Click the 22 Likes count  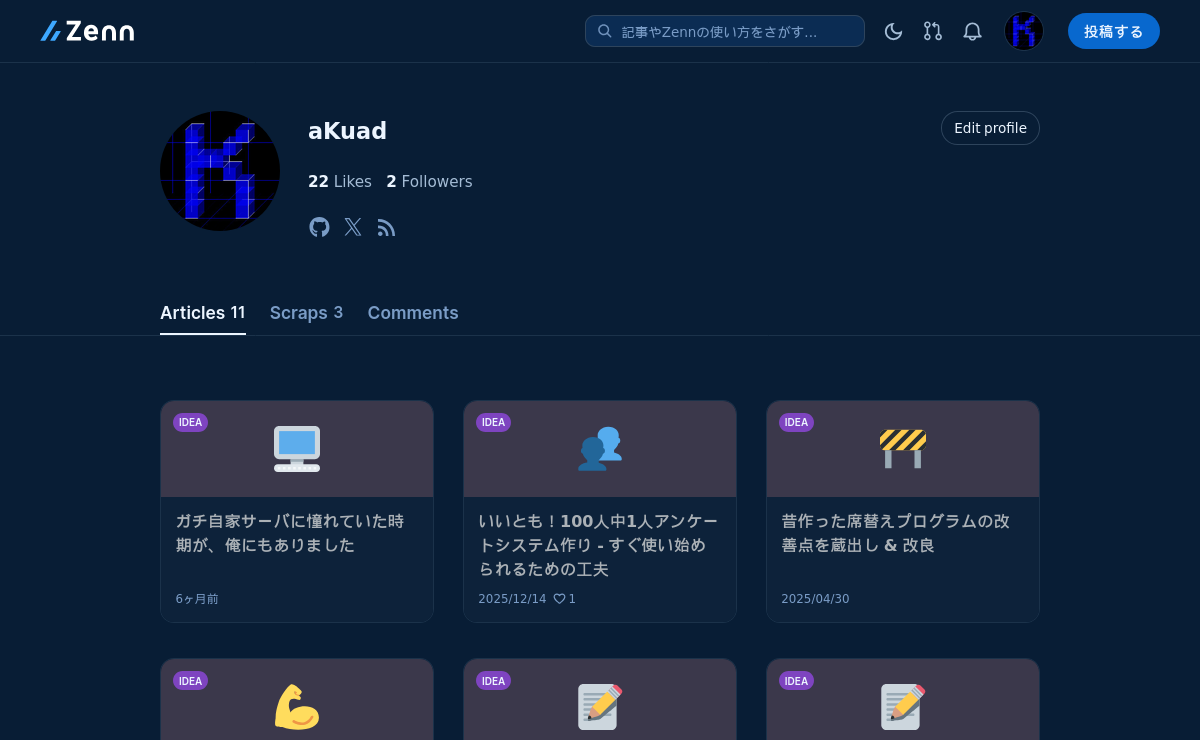[340, 181]
